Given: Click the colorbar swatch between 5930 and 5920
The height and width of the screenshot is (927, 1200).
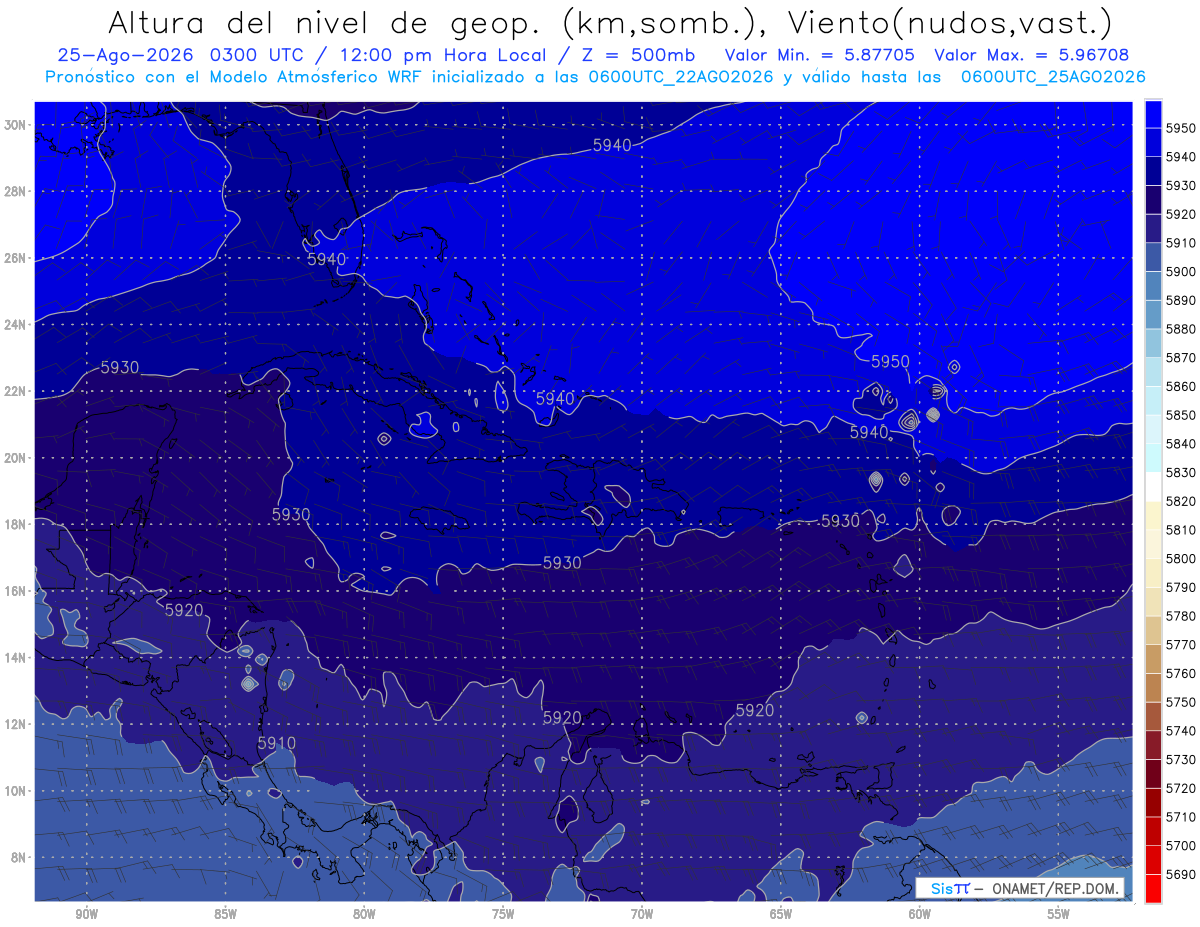Looking at the screenshot, I should click(1153, 200).
